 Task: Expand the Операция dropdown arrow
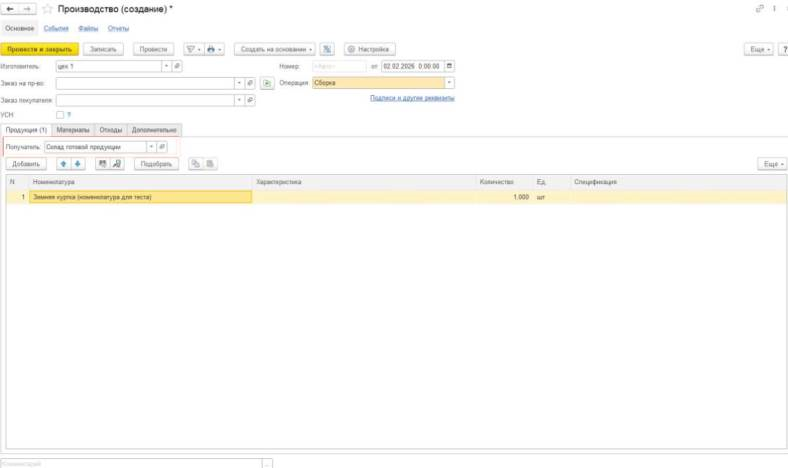(449, 83)
